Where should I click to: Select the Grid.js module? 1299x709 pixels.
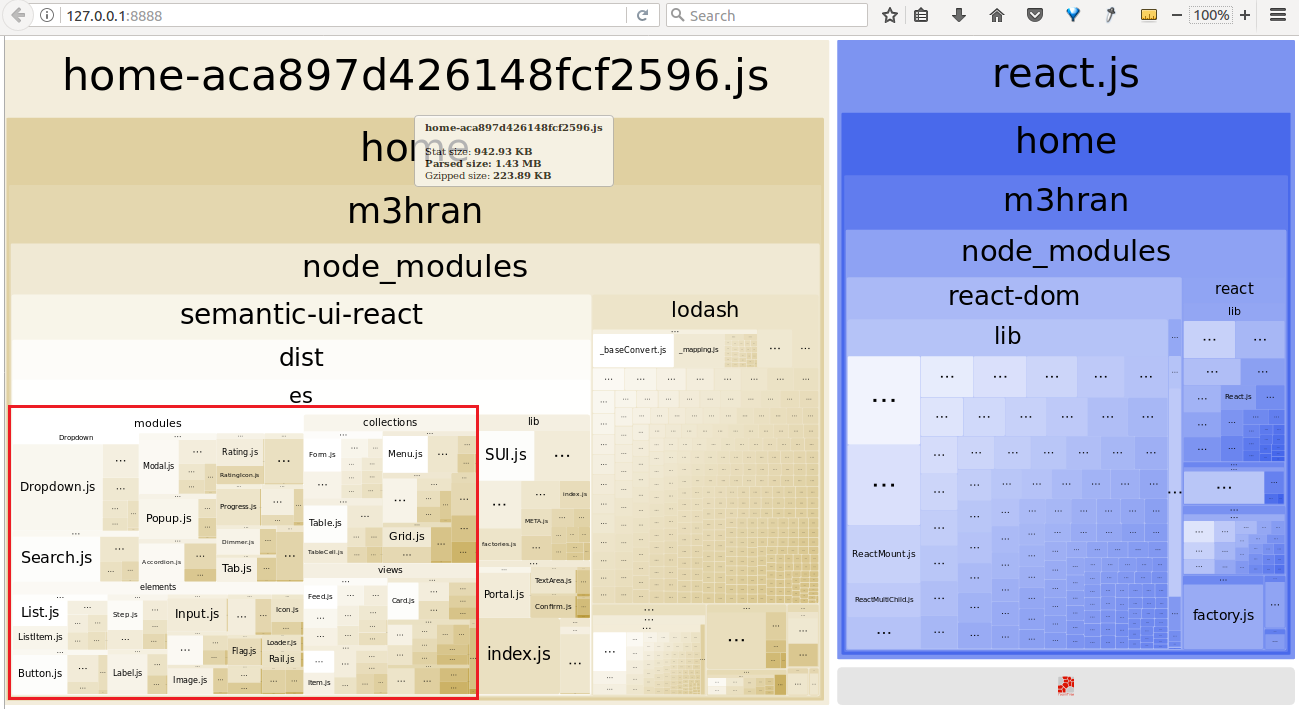407,537
